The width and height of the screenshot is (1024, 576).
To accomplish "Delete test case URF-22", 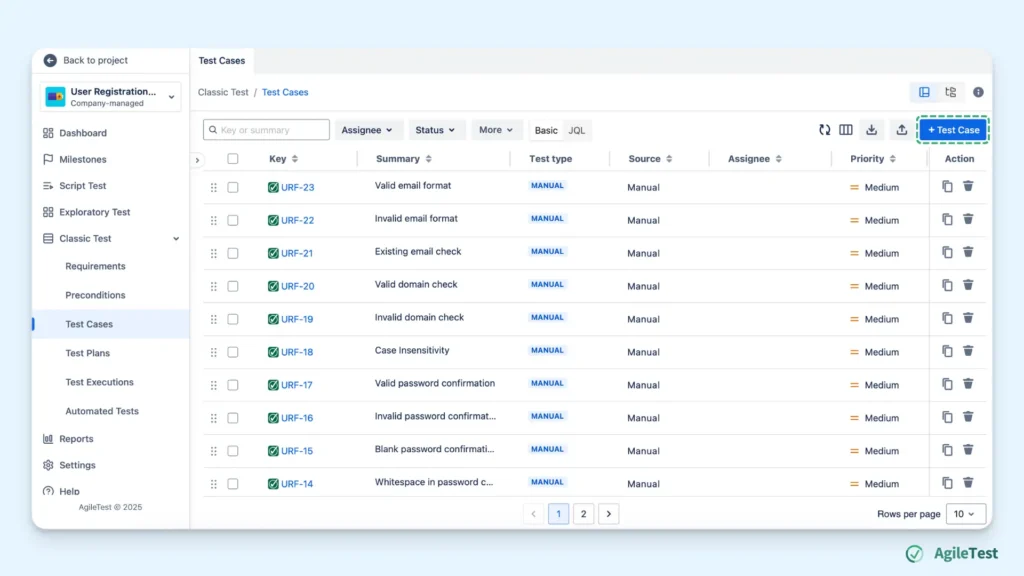I will point(968,219).
